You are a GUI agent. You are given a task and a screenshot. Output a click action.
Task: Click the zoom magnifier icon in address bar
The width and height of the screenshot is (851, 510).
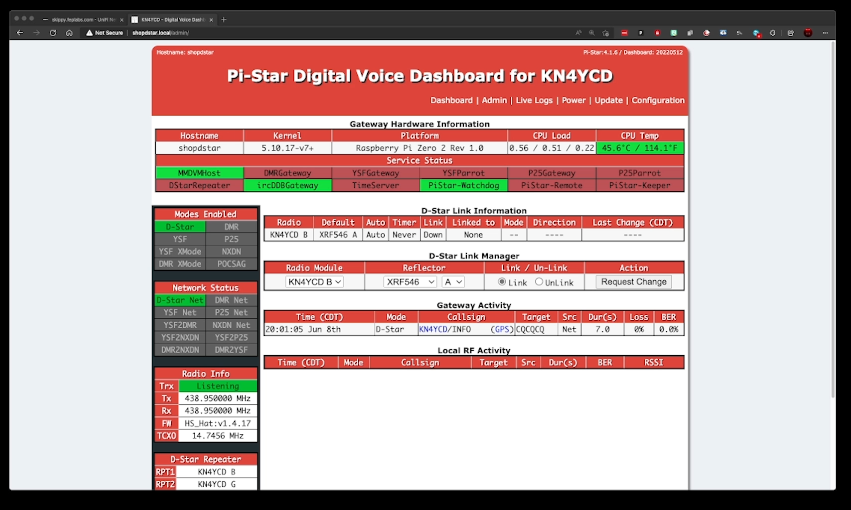[590, 32]
